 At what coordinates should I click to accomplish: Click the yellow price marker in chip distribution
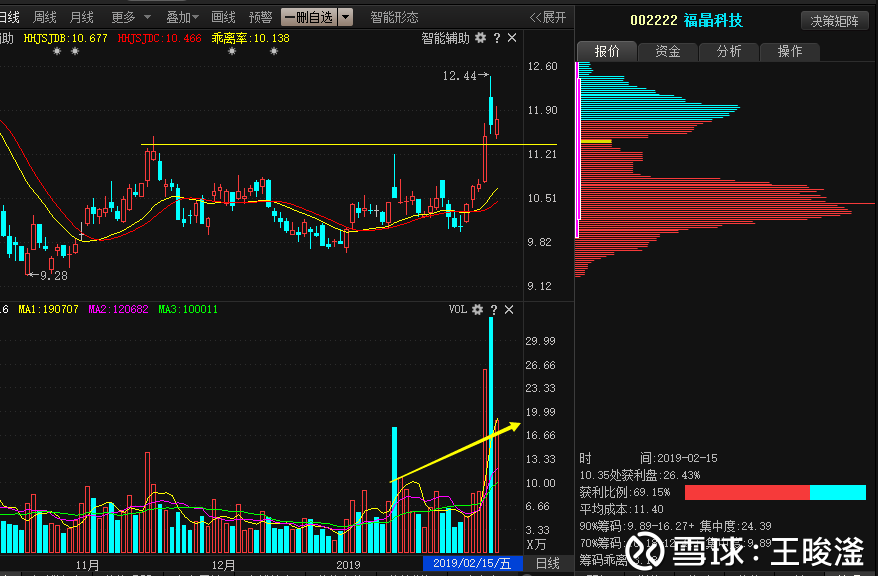tap(596, 141)
